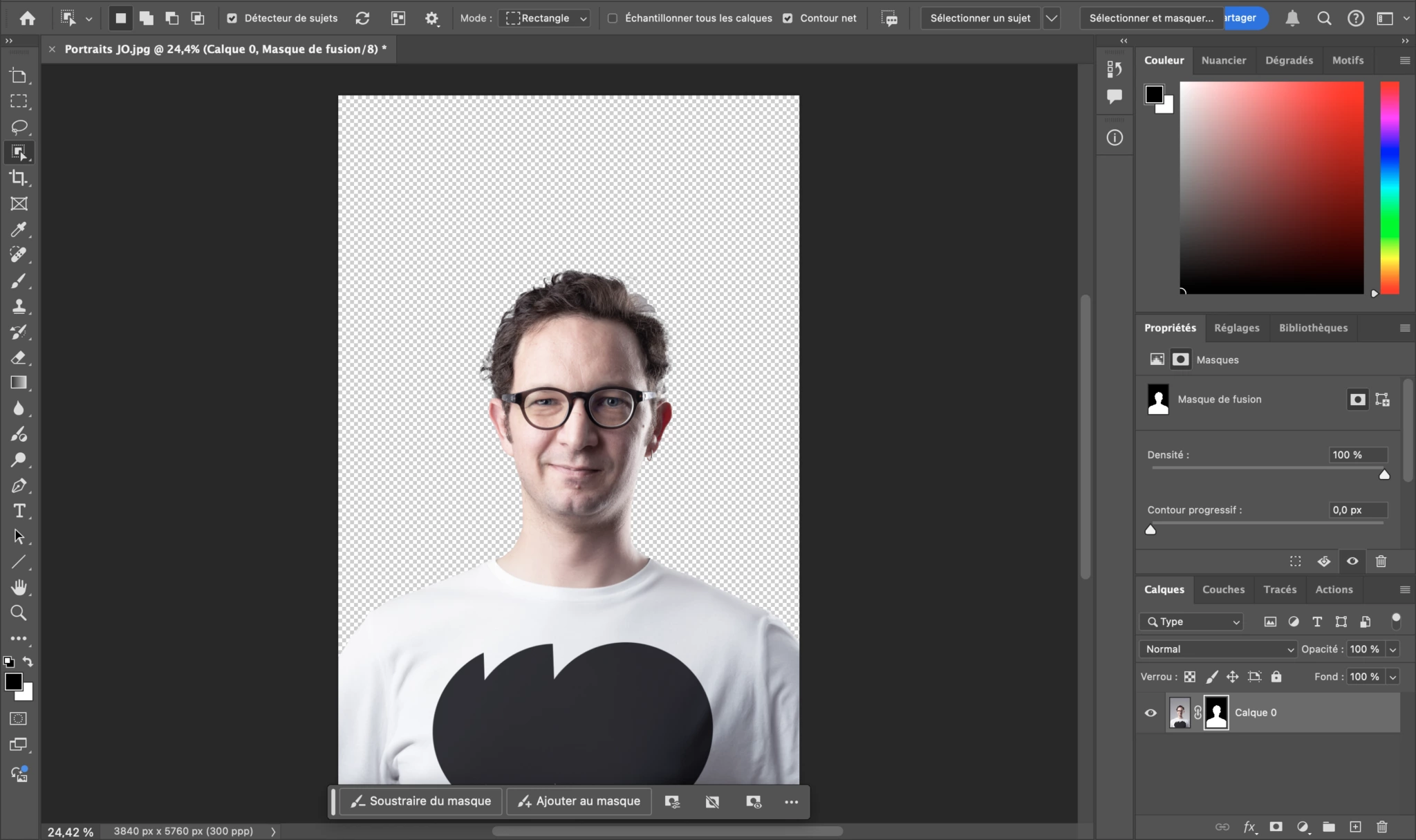Adjust Densité slider handle
The height and width of the screenshot is (840, 1416).
(1384, 474)
